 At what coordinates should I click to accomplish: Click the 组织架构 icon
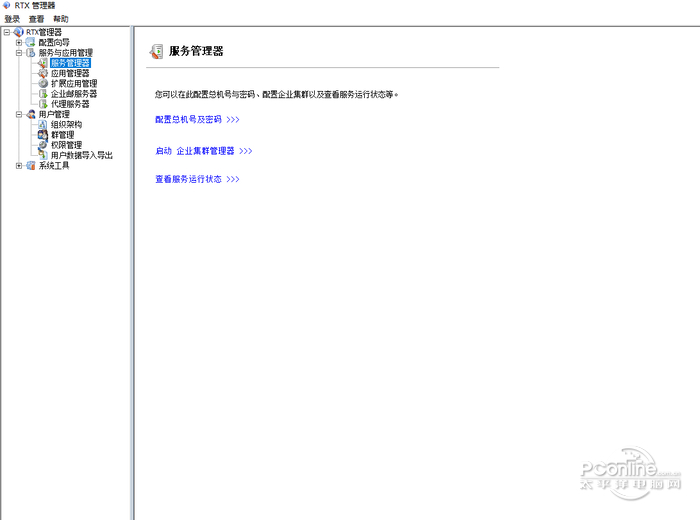[x=43, y=125]
